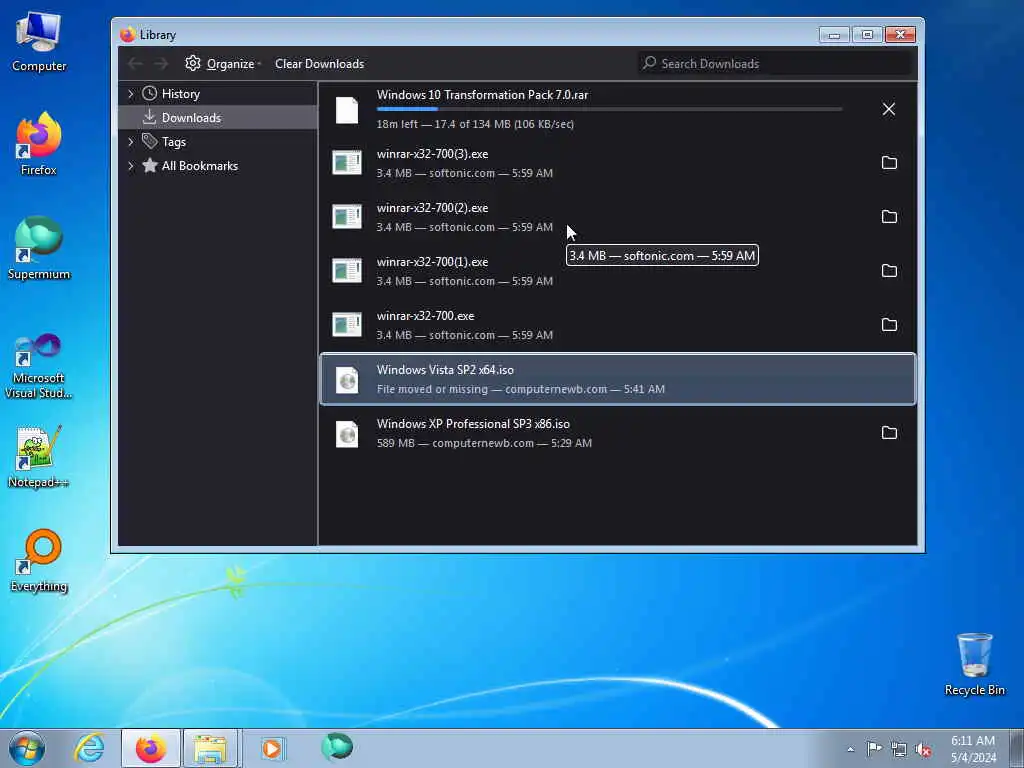Focus the Search Downloads field

pyautogui.click(x=775, y=63)
